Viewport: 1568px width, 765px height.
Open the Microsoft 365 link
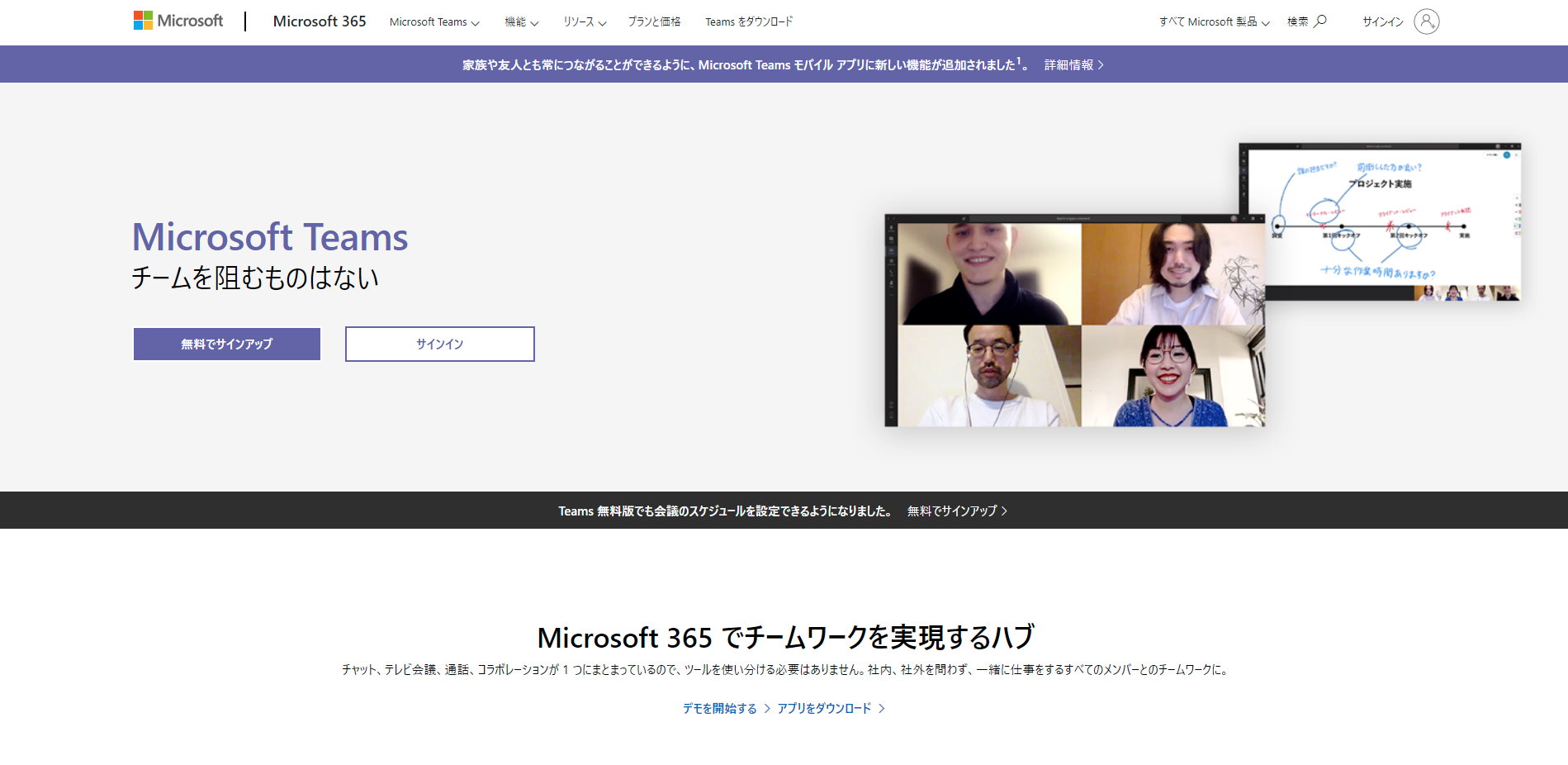[320, 21]
